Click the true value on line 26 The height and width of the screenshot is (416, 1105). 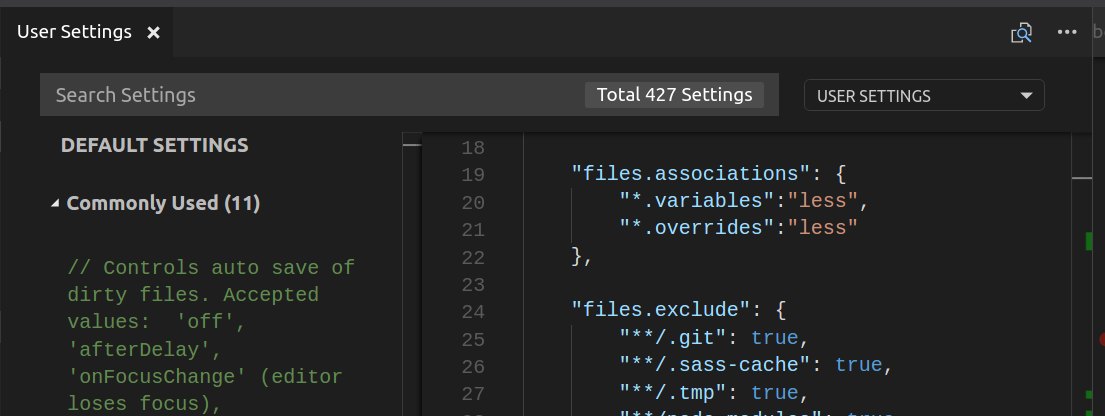coord(858,365)
